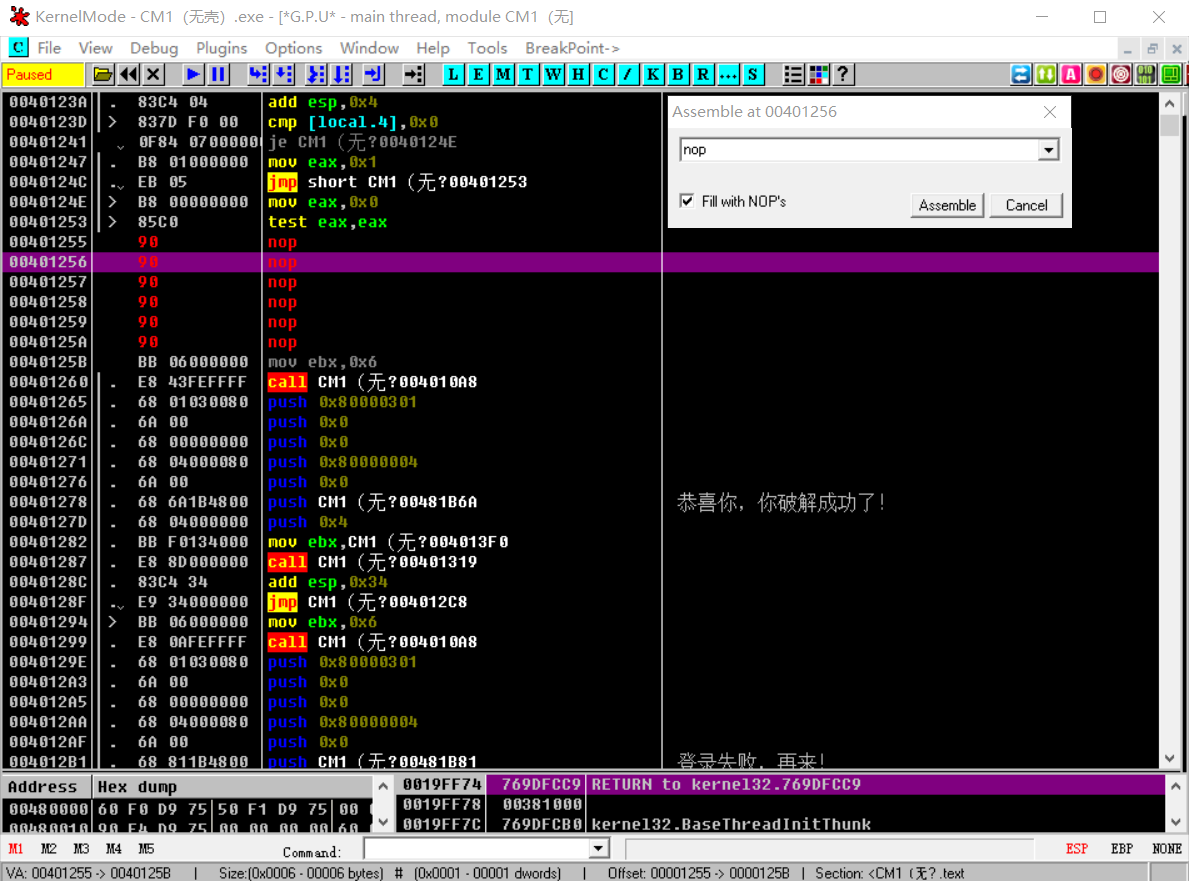The height and width of the screenshot is (881, 1189).
Task: Click the Execute till return icon
Action: coord(373,74)
